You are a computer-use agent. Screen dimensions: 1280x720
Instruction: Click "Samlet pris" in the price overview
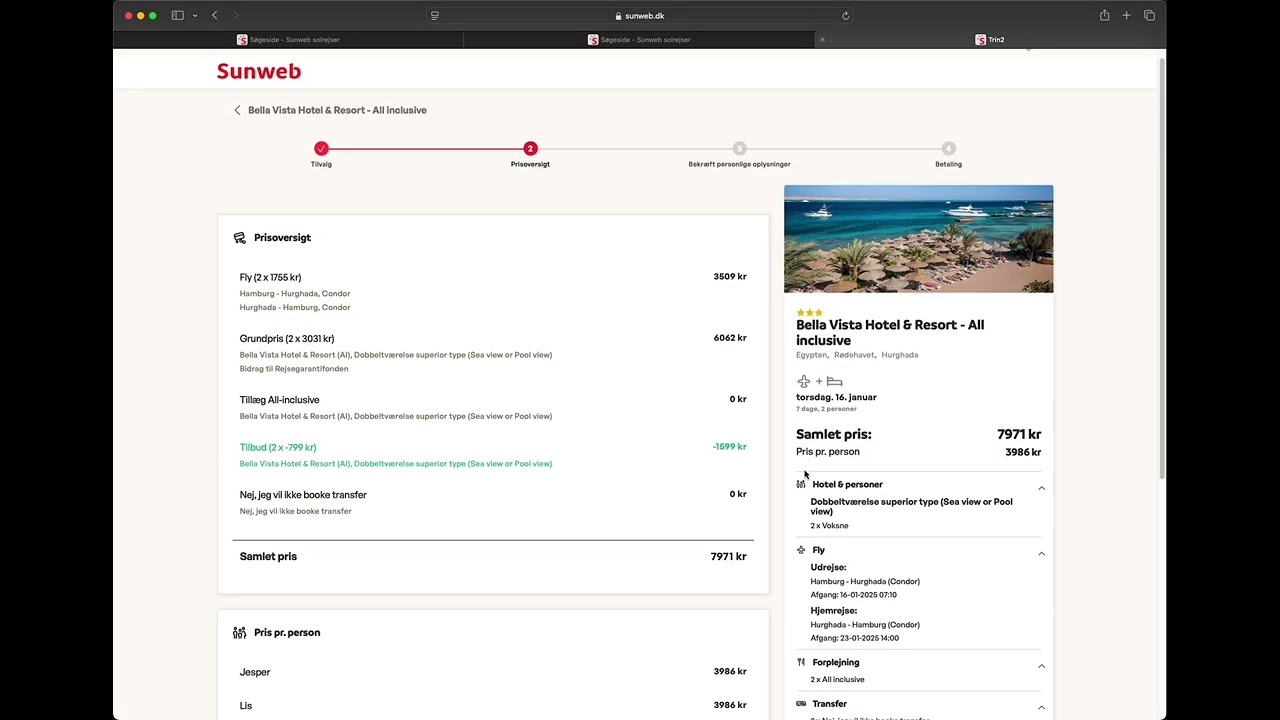268,557
